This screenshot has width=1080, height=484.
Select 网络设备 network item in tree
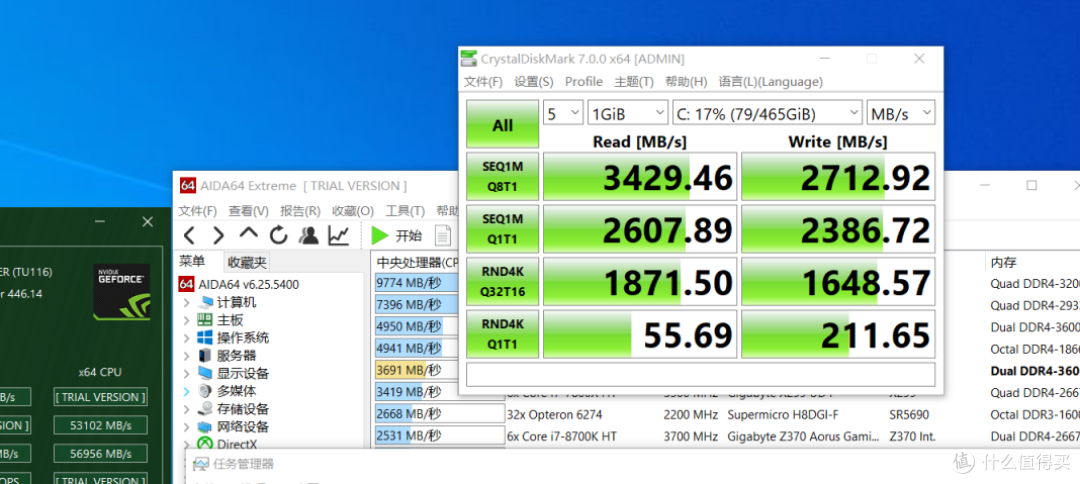coord(233,427)
